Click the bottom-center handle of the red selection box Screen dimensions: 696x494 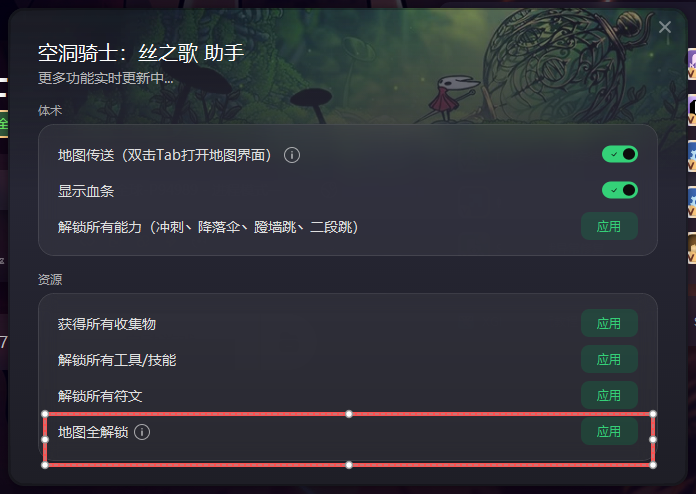349,465
